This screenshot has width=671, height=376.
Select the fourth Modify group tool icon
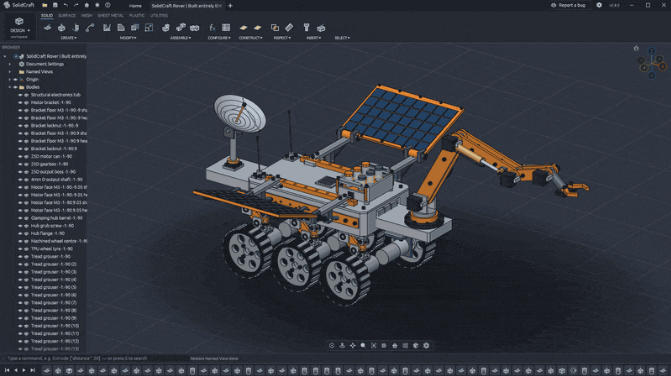click(x=149, y=28)
